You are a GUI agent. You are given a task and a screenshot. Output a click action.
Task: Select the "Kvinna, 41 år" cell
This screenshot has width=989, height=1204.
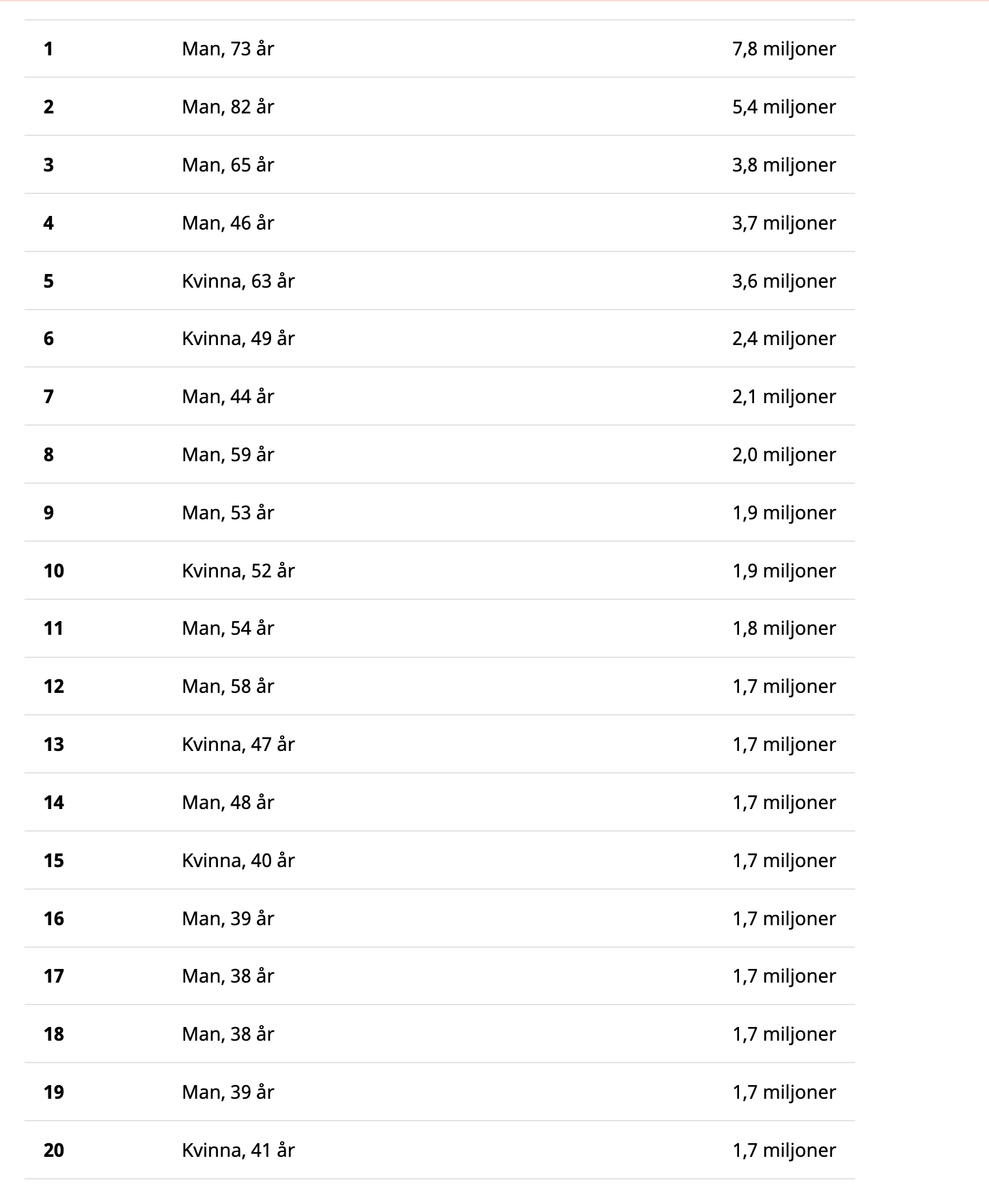[238, 1151]
